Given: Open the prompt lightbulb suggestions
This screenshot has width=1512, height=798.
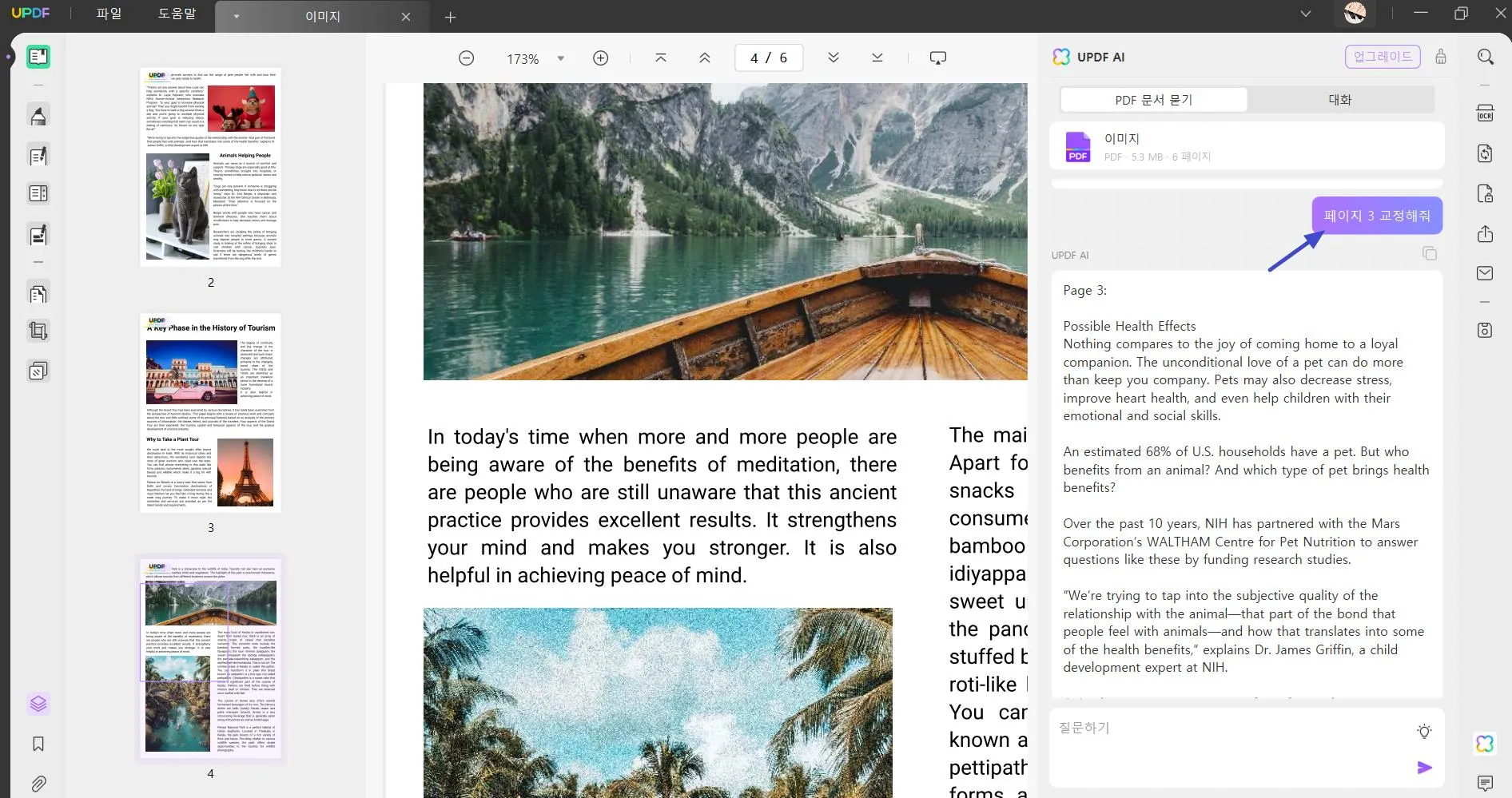Looking at the screenshot, I should tap(1424, 731).
